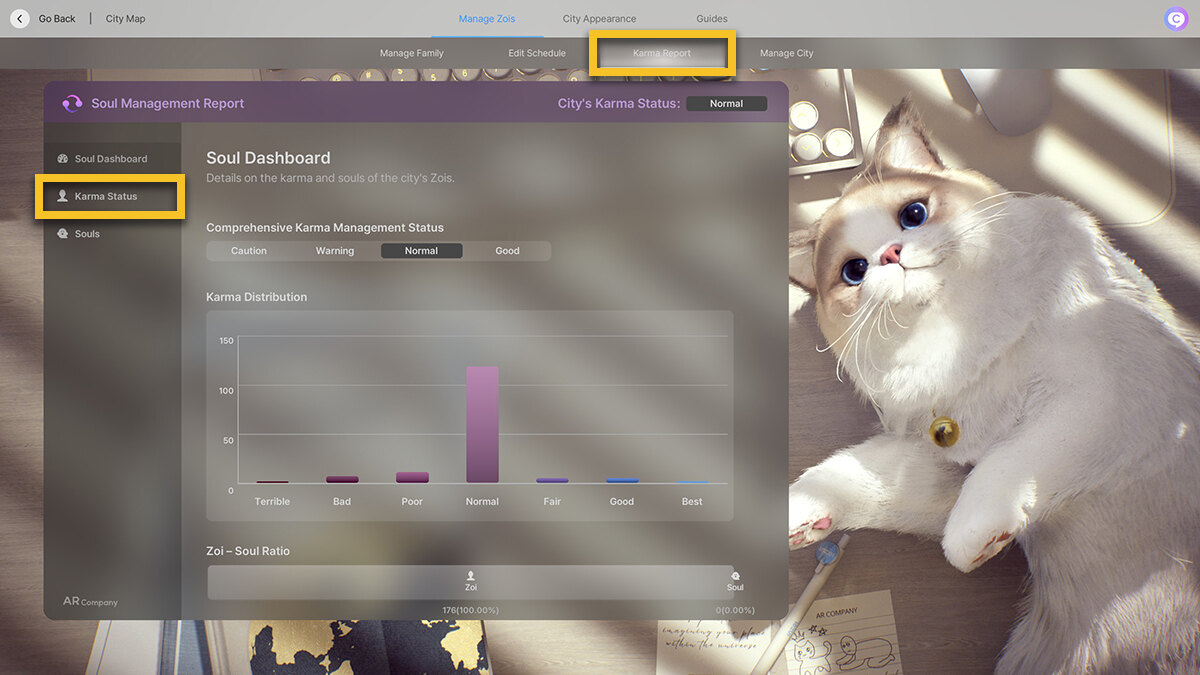Open the Edit Schedule sub-tab
The height and width of the screenshot is (675, 1200).
point(537,53)
